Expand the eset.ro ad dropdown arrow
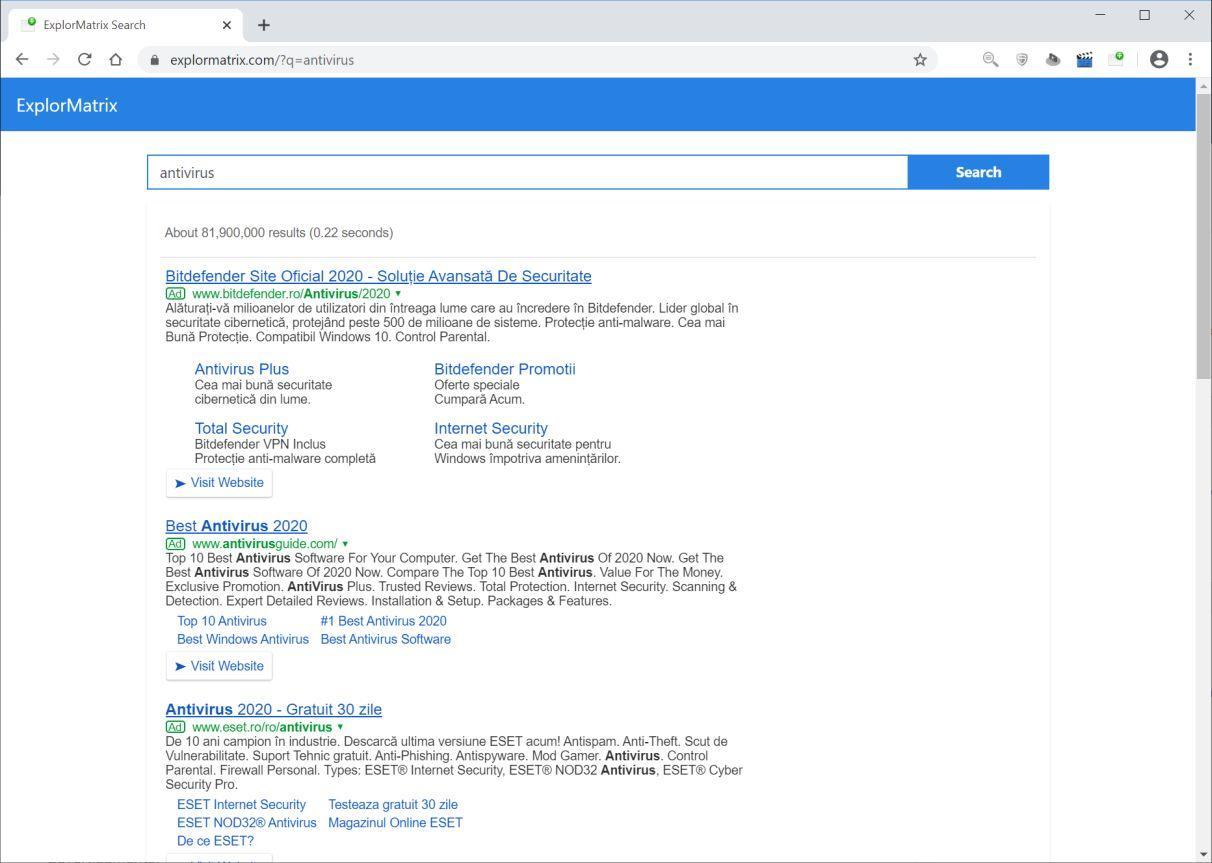1212x863 pixels. [x=340, y=727]
